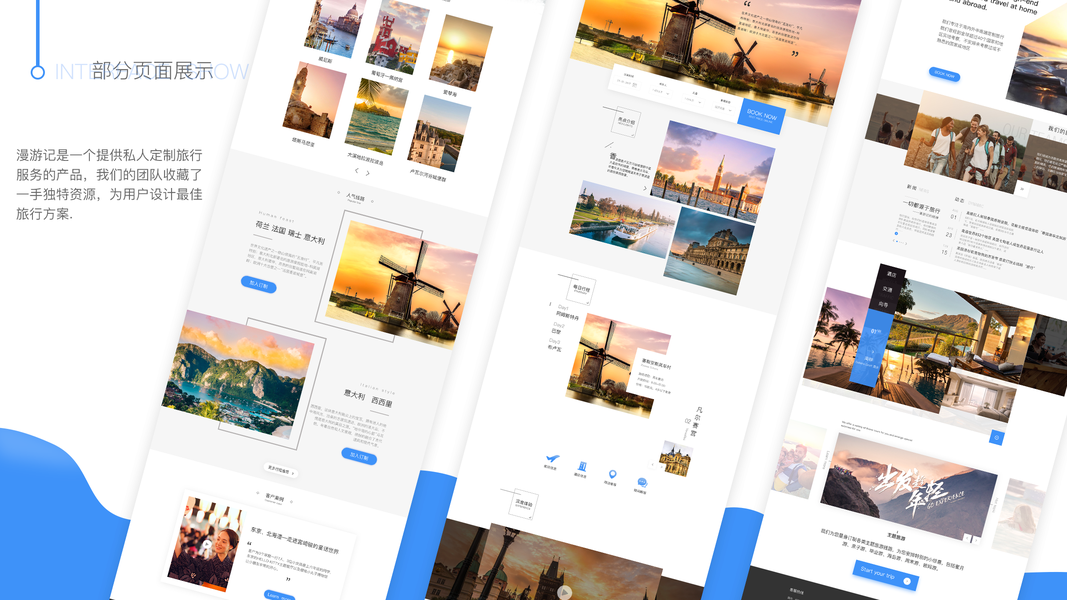Click Start your trip button

point(885,575)
